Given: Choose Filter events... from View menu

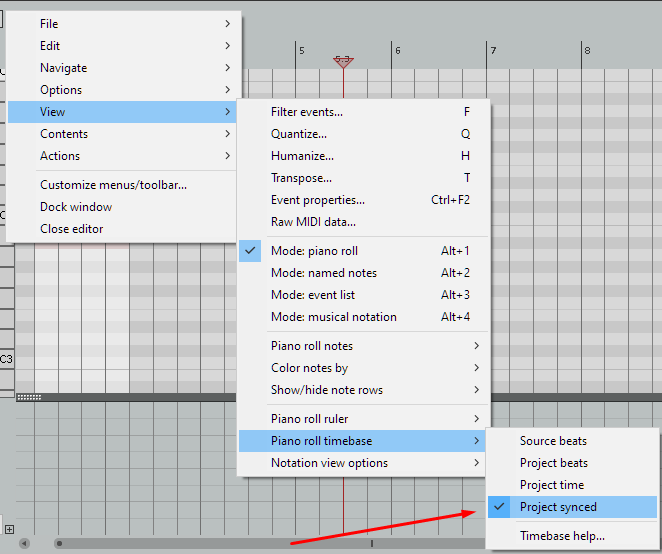Looking at the screenshot, I should pyautogui.click(x=307, y=112).
